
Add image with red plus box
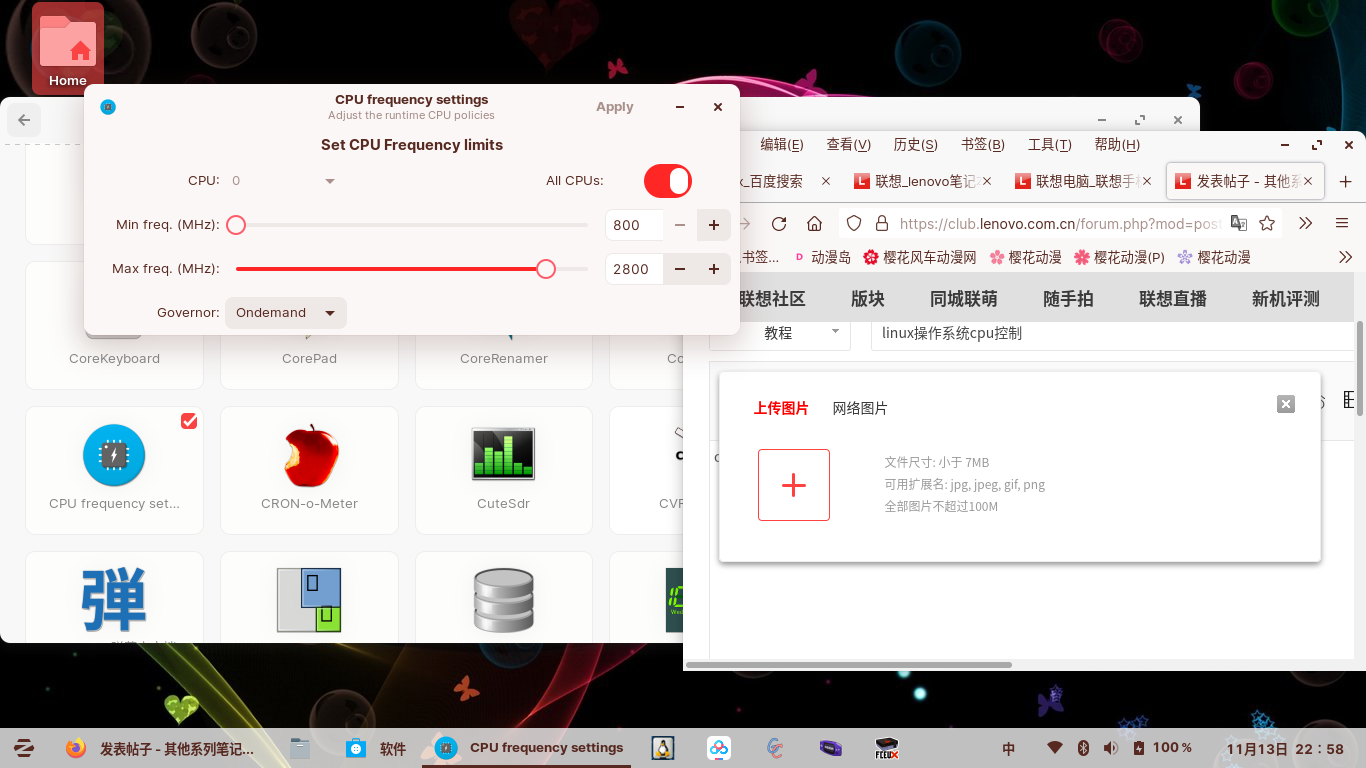coord(794,485)
